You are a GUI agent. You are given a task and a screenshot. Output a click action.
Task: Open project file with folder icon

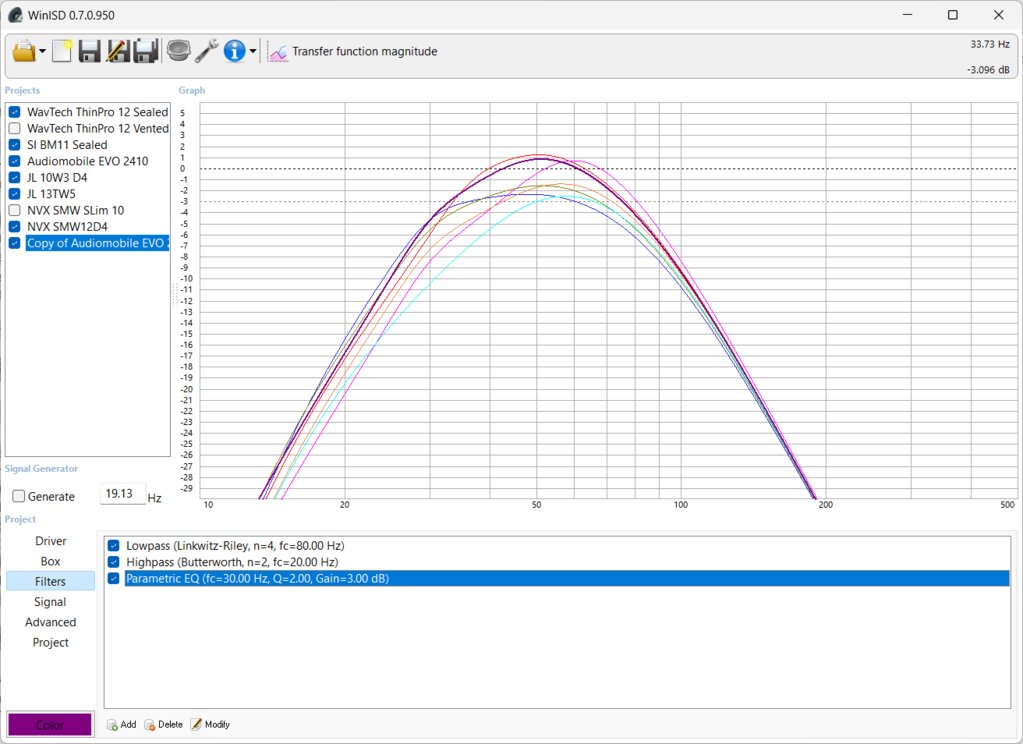coord(23,51)
